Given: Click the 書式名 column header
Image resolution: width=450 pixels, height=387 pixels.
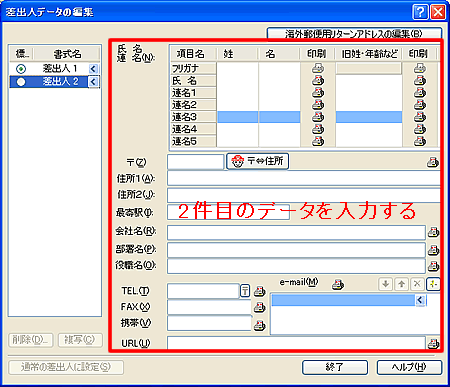Looking at the screenshot, I should [67, 54].
